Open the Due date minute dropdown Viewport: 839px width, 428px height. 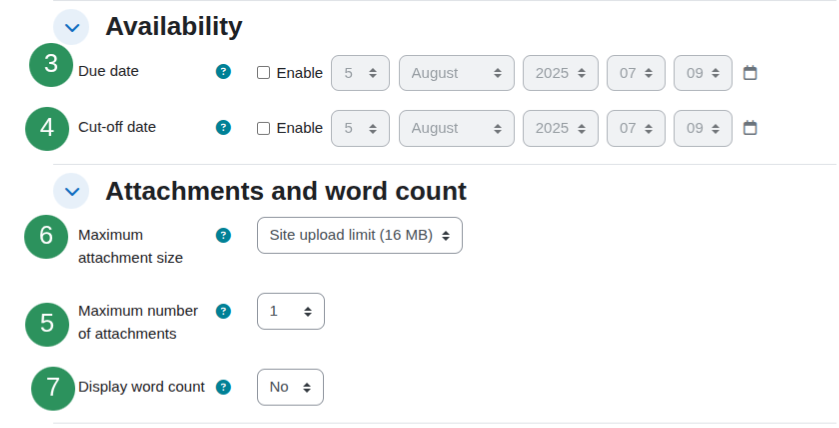(x=703, y=73)
